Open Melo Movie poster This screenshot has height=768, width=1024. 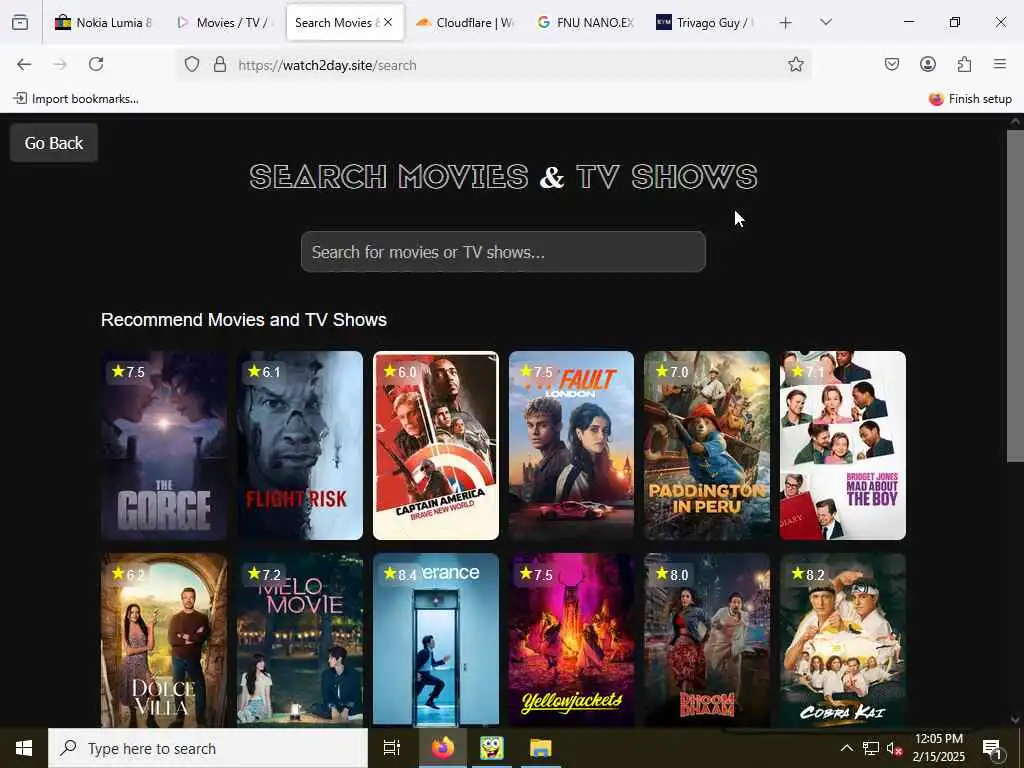coord(300,640)
